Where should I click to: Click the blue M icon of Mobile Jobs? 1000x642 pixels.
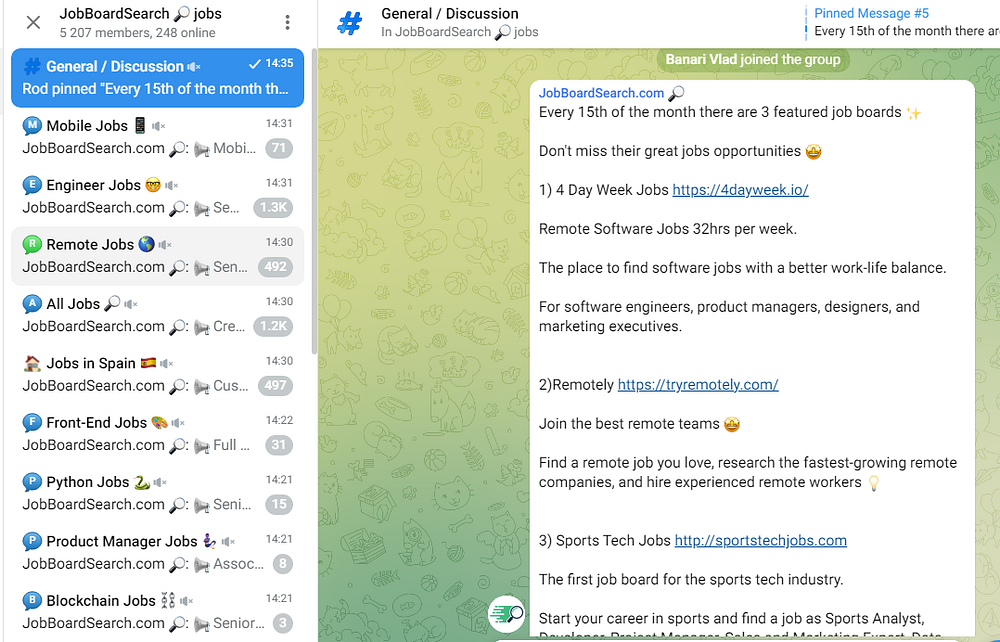point(32,126)
